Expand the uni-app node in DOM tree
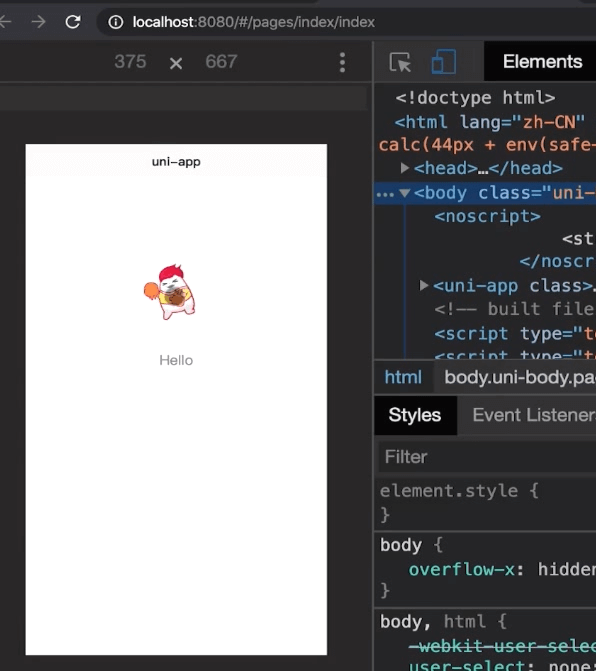 click(x=424, y=285)
